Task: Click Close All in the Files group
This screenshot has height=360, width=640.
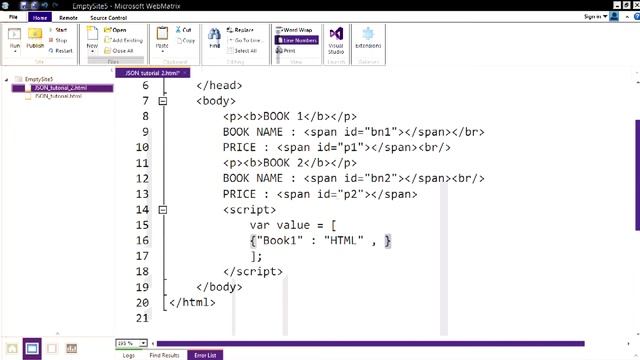Action: click(119, 51)
